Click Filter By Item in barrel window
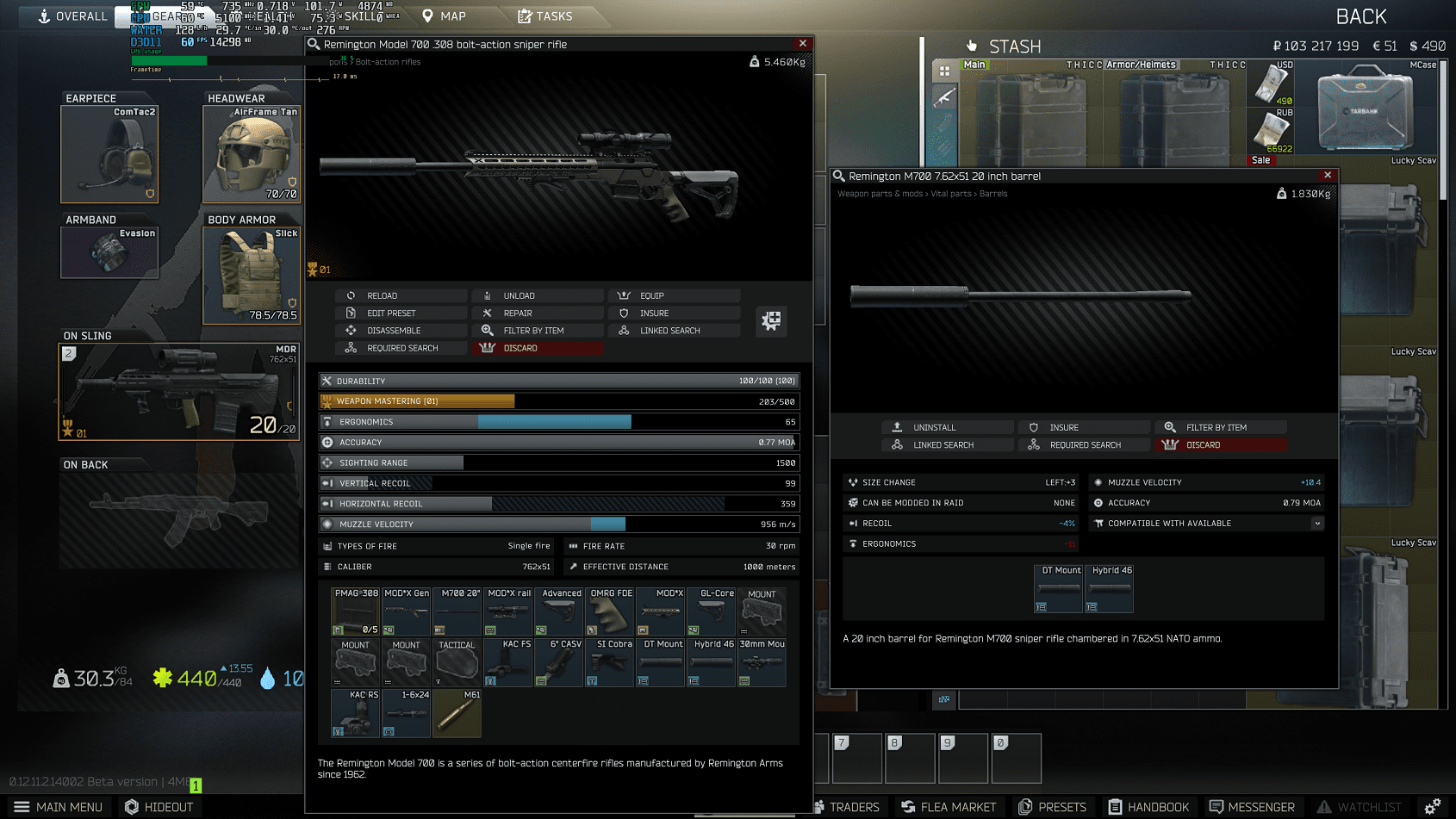The image size is (1456, 819). click(1220, 427)
